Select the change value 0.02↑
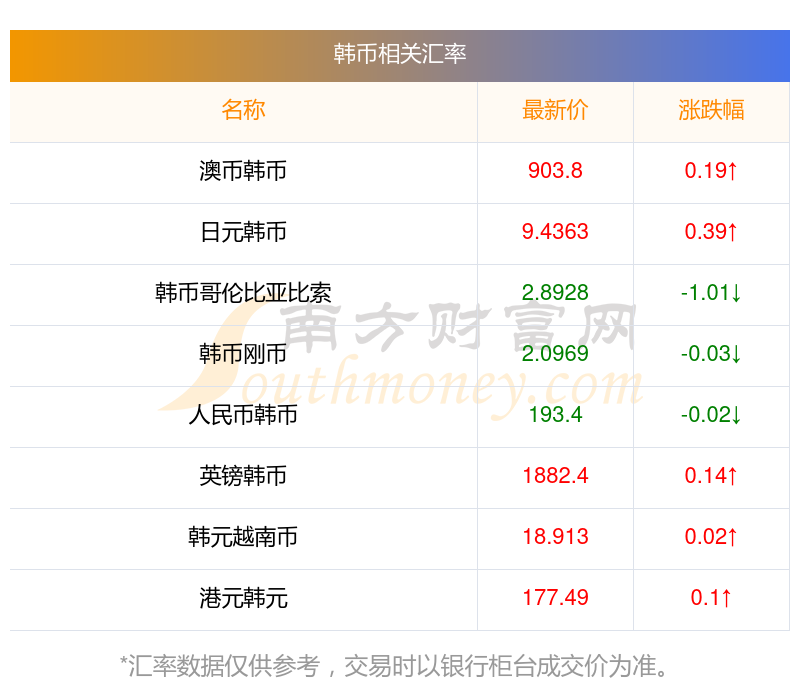The height and width of the screenshot is (698, 800). tap(711, 537)
